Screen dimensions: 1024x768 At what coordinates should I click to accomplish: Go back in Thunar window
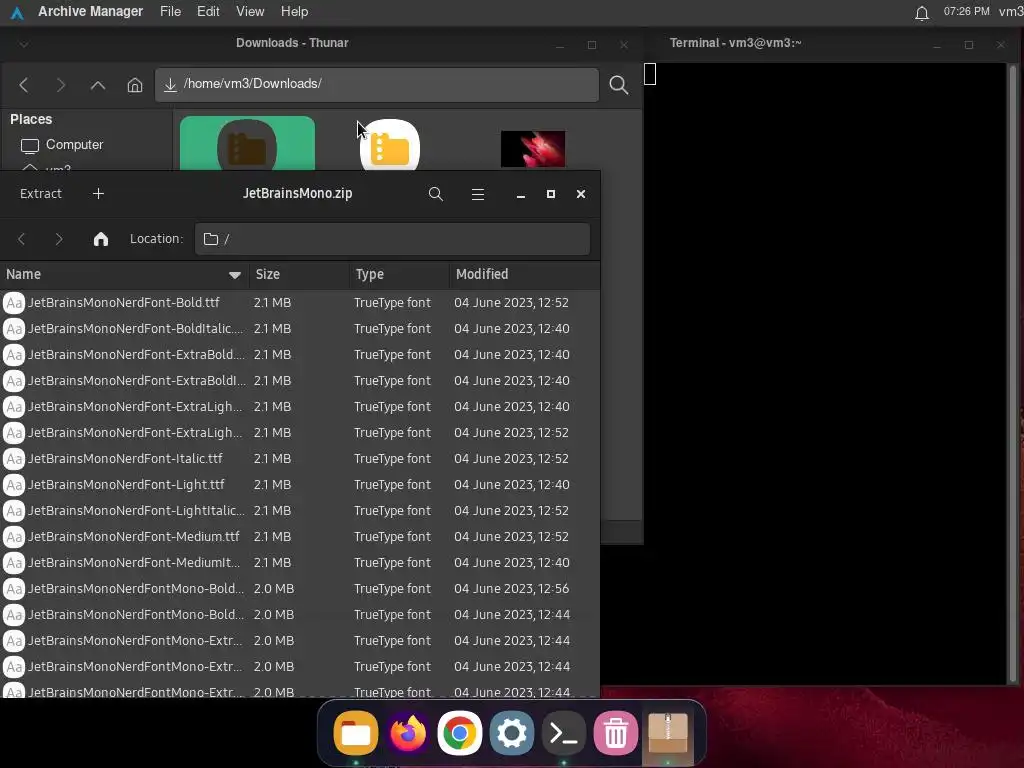24,85
